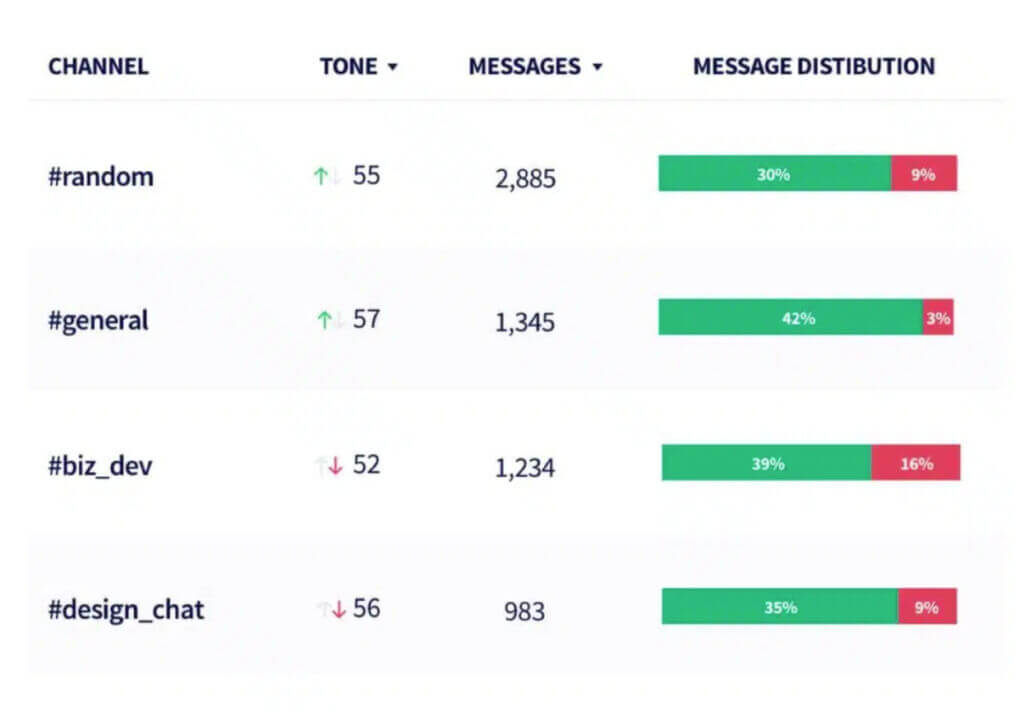
Task: Click the red down arrow for #biz_dev tone
Action: coord(336,466)
